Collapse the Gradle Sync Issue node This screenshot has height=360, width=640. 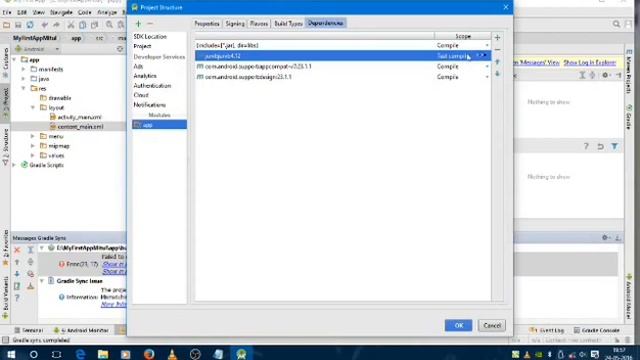pyautogui.click(x=42, y=281)
